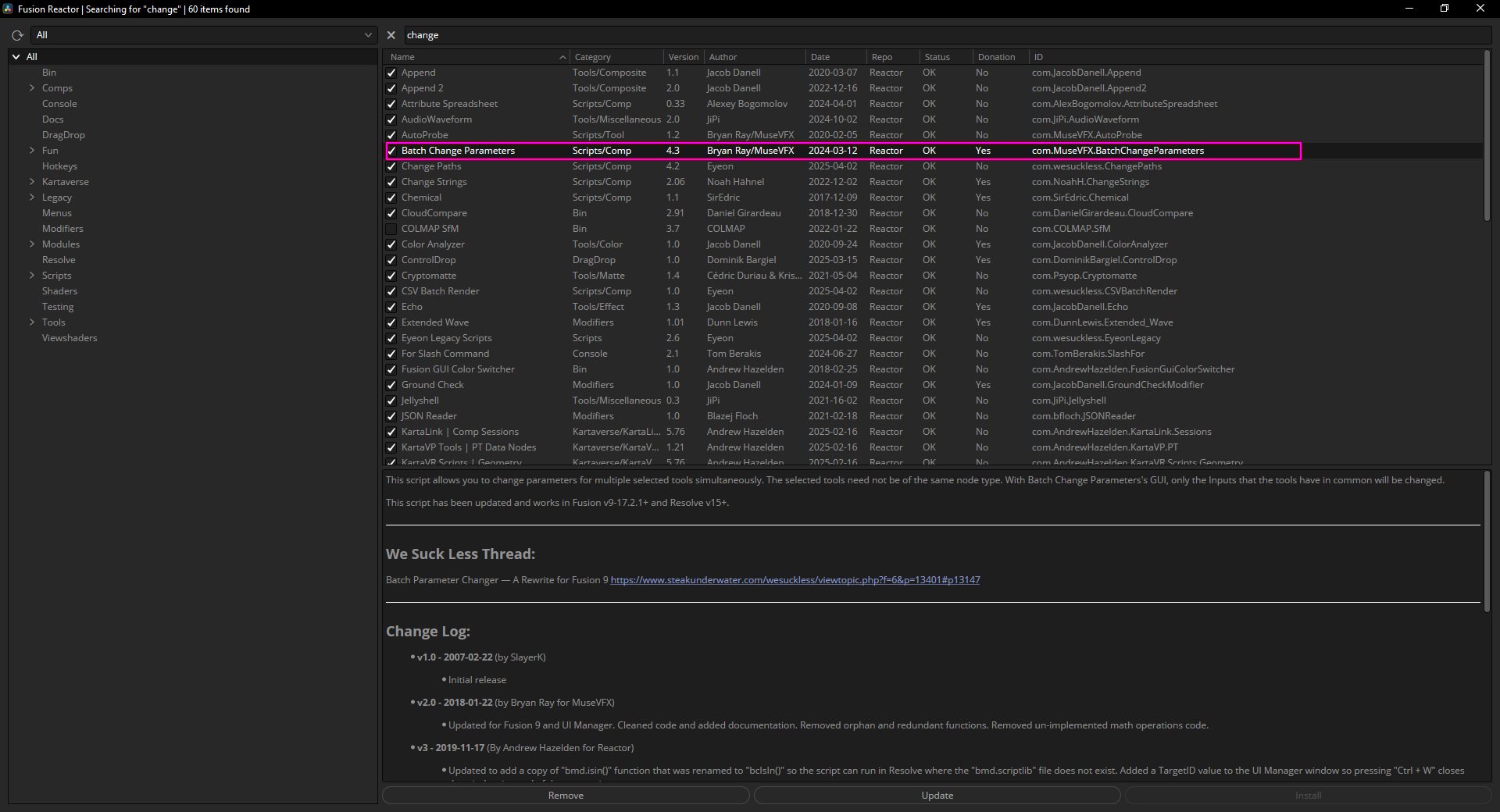Expand the Comps category

[x=32, y=88]
